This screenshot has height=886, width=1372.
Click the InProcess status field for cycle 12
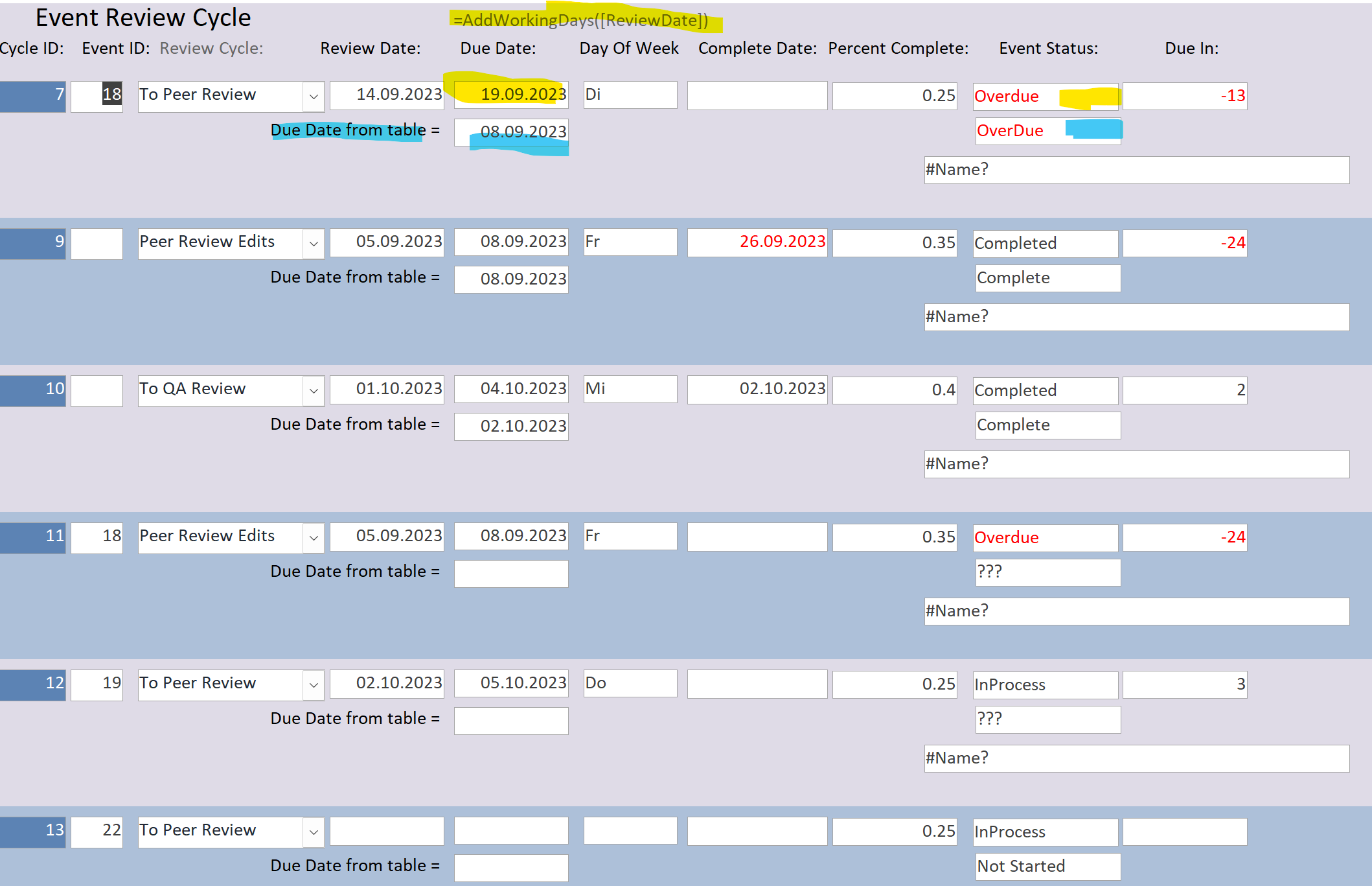point(1045,685)
